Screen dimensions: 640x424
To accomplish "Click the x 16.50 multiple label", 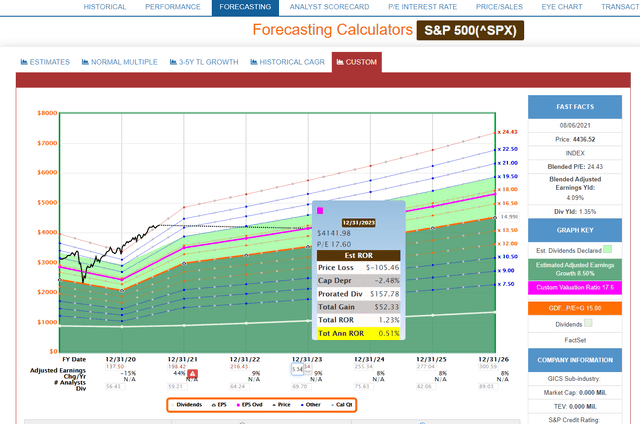I will pos(508,203).
